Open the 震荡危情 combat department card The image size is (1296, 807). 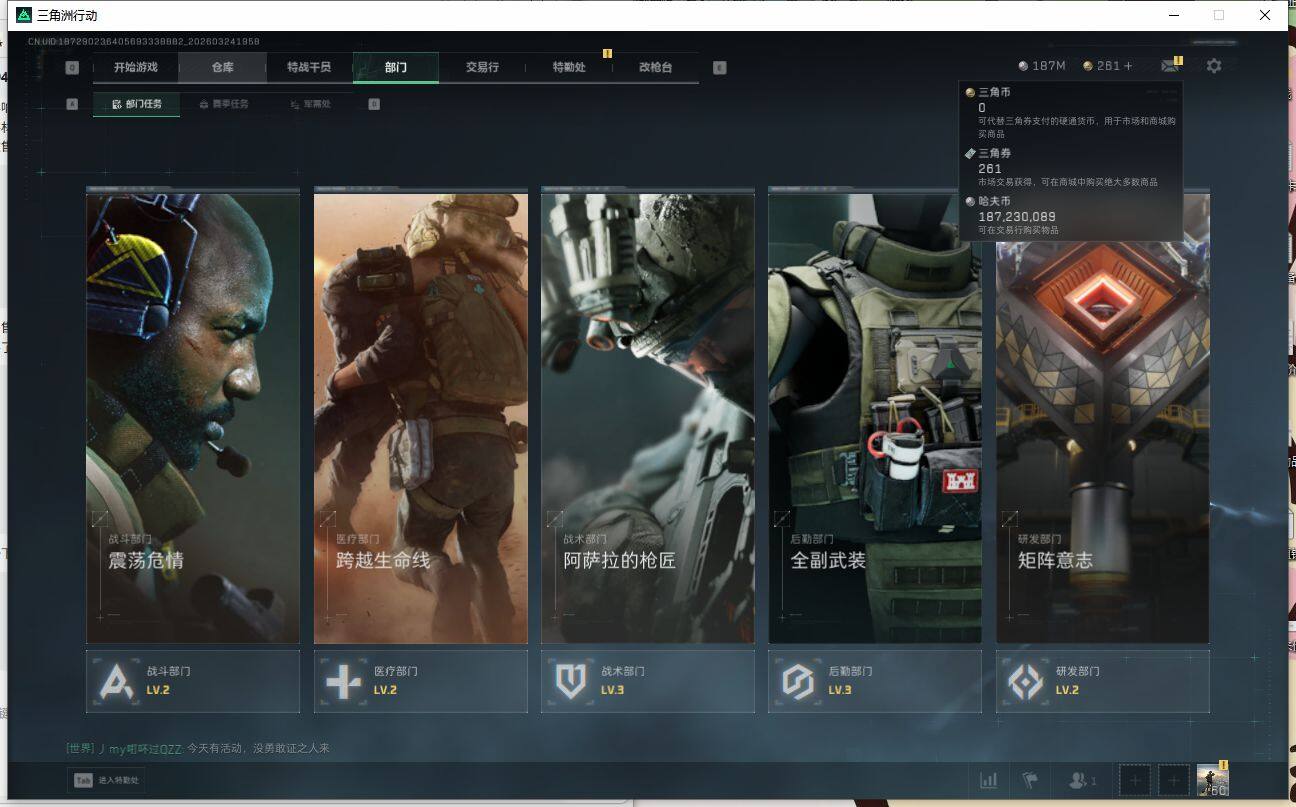coord(193,418)
